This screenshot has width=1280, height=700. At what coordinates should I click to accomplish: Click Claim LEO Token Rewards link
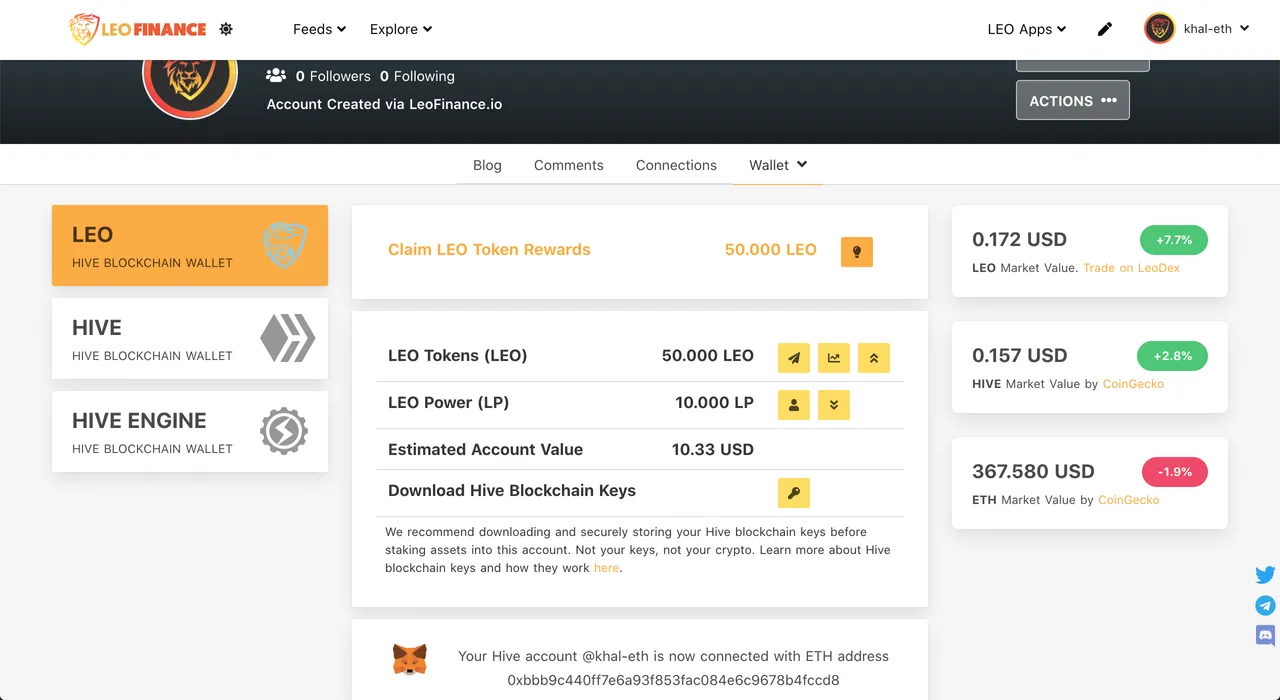pyautogui.click(x=489, y=250)
